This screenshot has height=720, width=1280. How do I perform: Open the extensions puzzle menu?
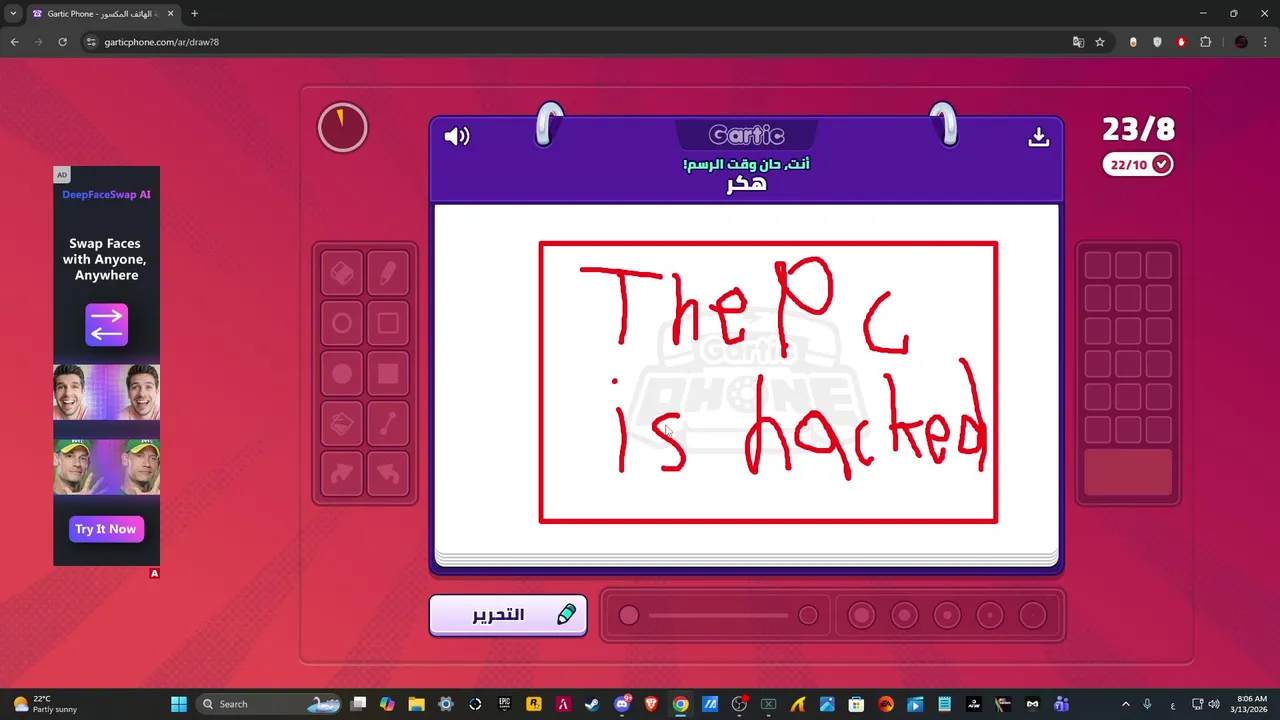1205,42
